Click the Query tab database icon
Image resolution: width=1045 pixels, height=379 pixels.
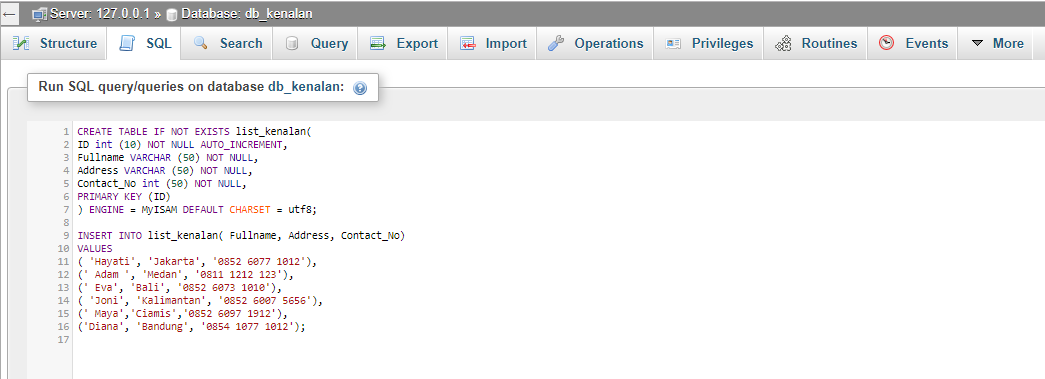click(x=292, y=43)
